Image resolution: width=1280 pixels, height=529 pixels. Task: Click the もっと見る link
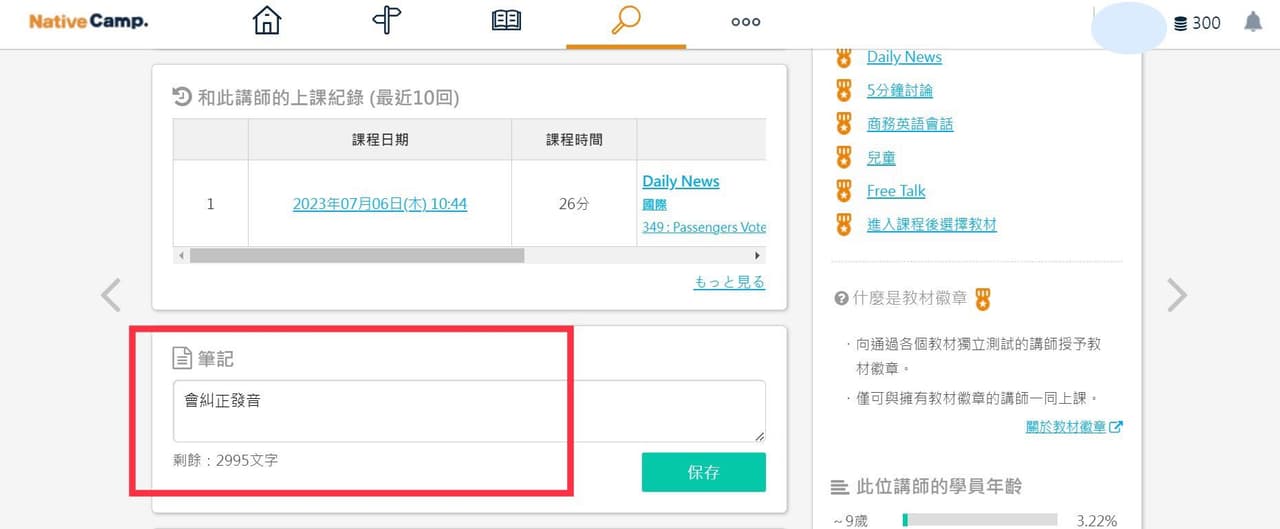(729, 282)
